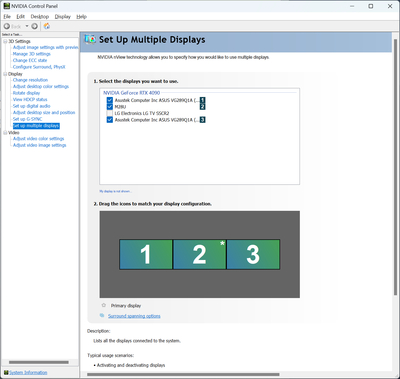This screenshot has width=400, height=379.
Task: Open Adjust desktop size and position
Action: pyautogui.click(x=44, y=112)
